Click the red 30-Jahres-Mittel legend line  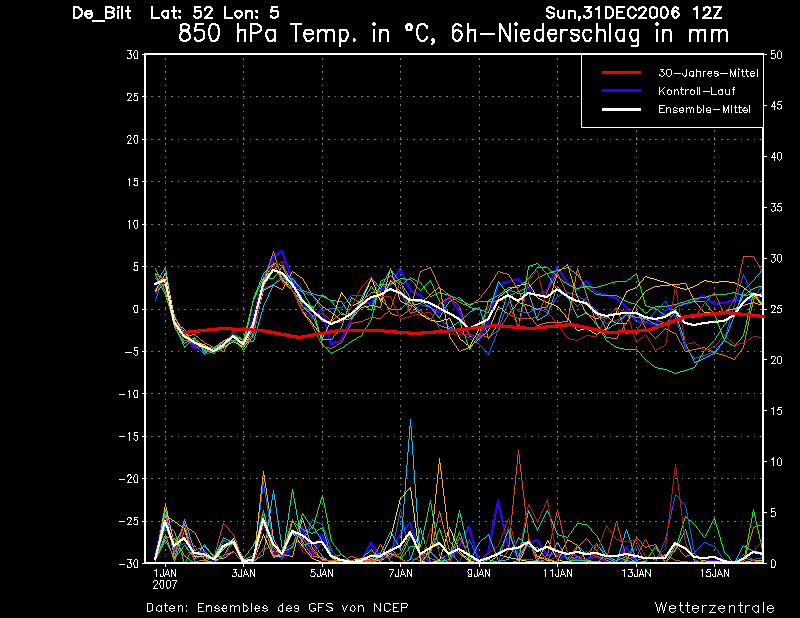click(x=621, y=73)
